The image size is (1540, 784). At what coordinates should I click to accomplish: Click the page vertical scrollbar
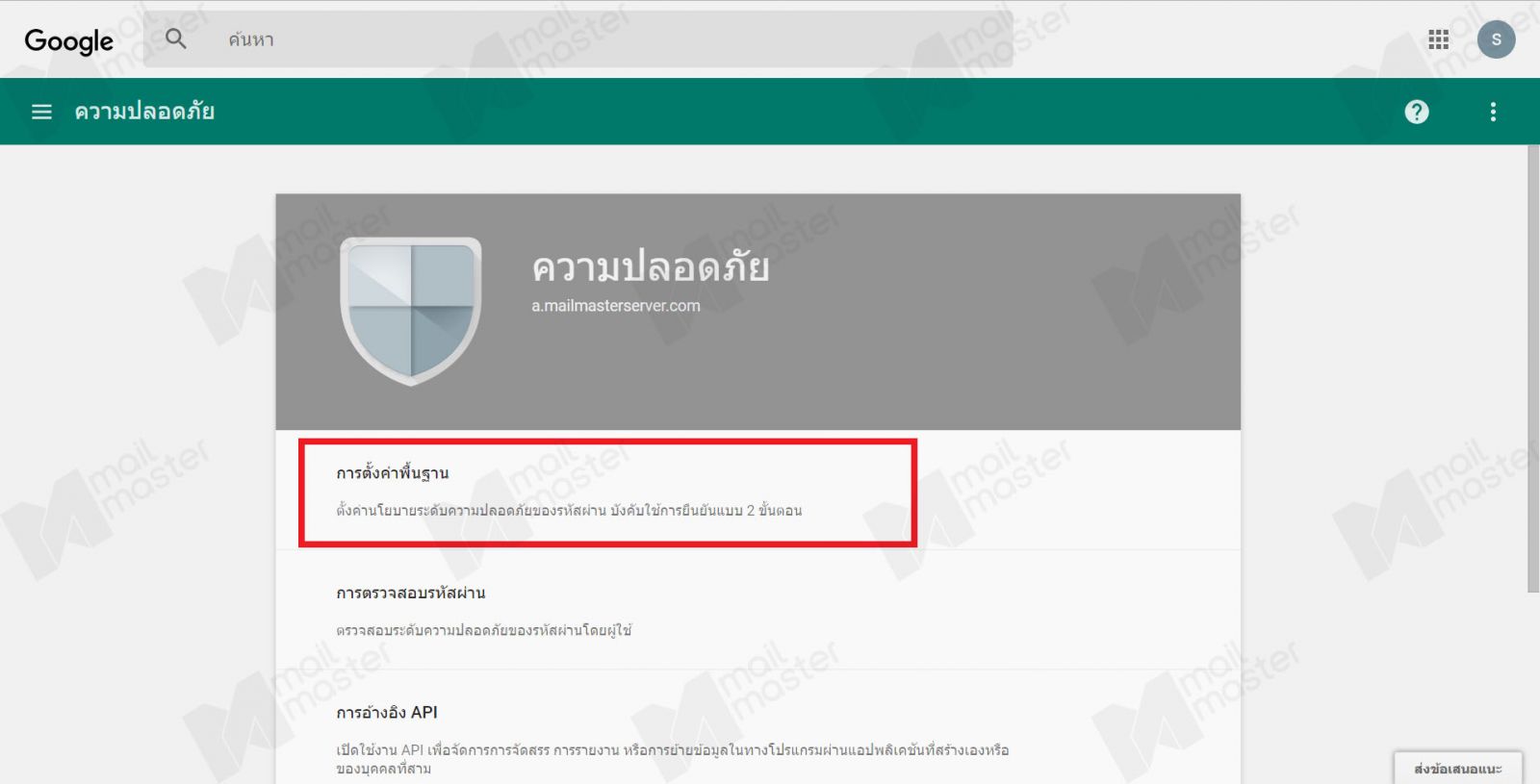click(1532, 369)
